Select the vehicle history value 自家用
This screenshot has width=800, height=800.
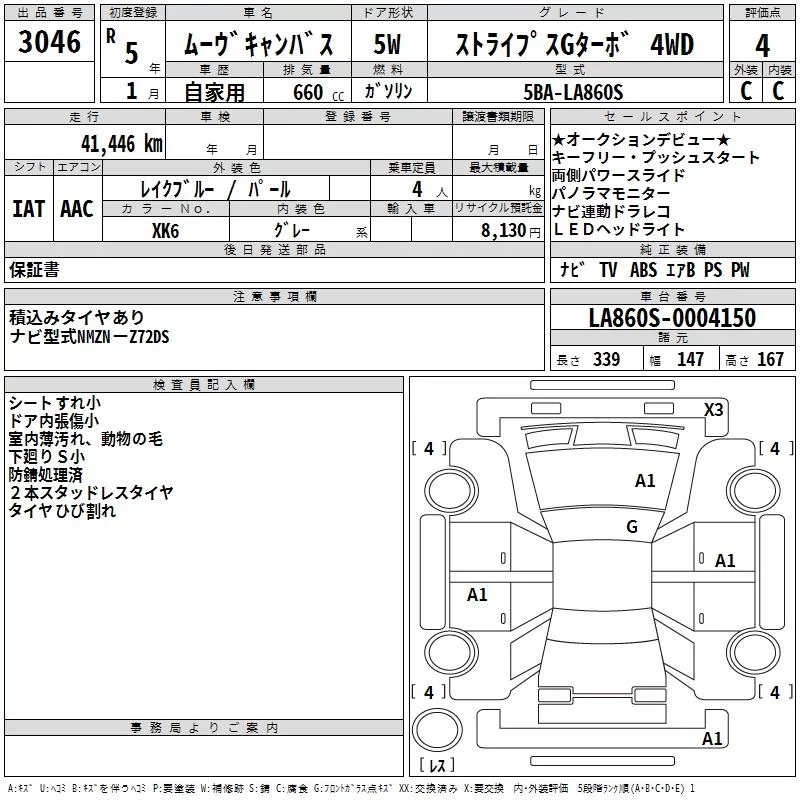pos(215,92)
